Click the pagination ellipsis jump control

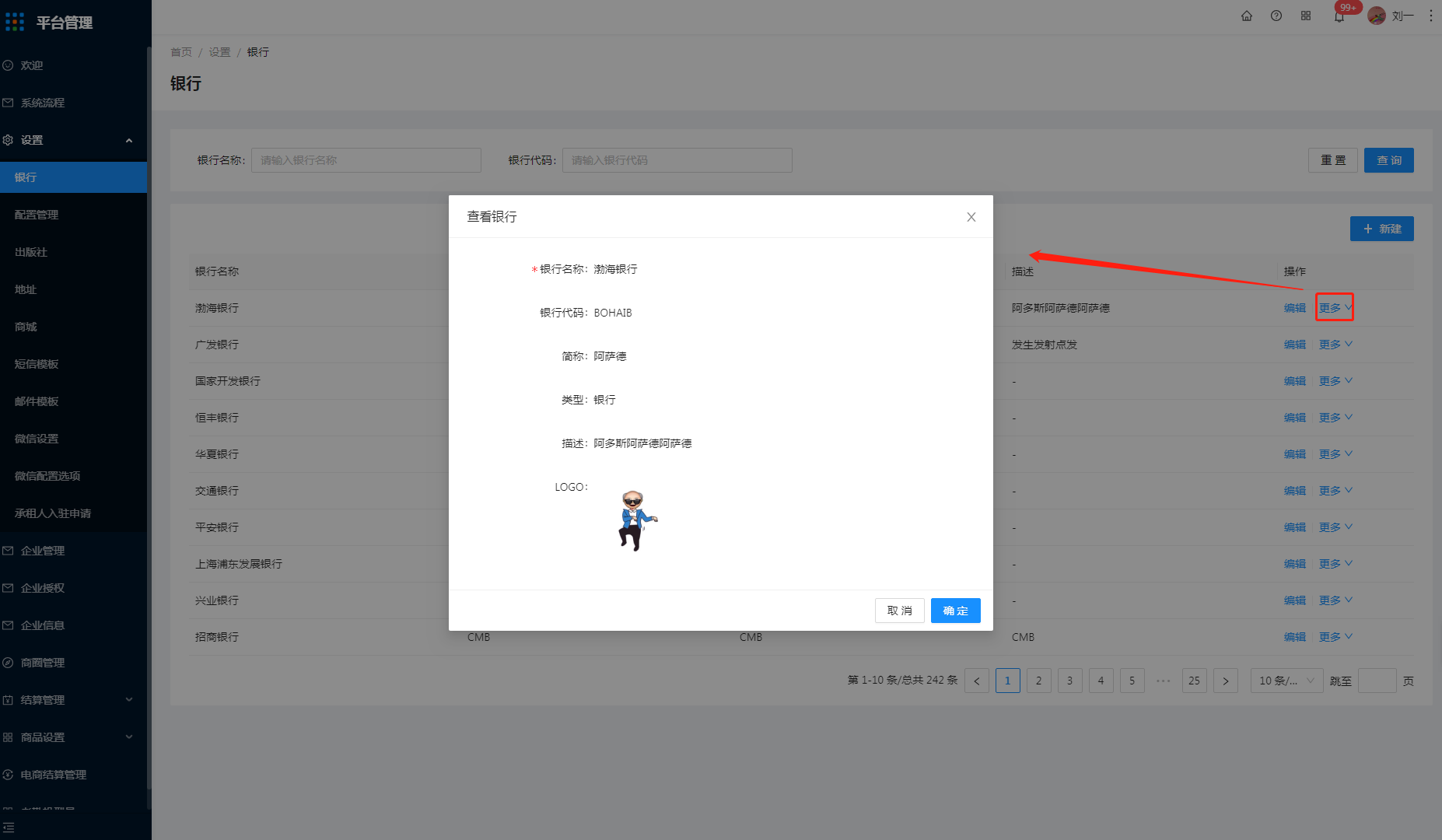click(x=1164, y=681)
